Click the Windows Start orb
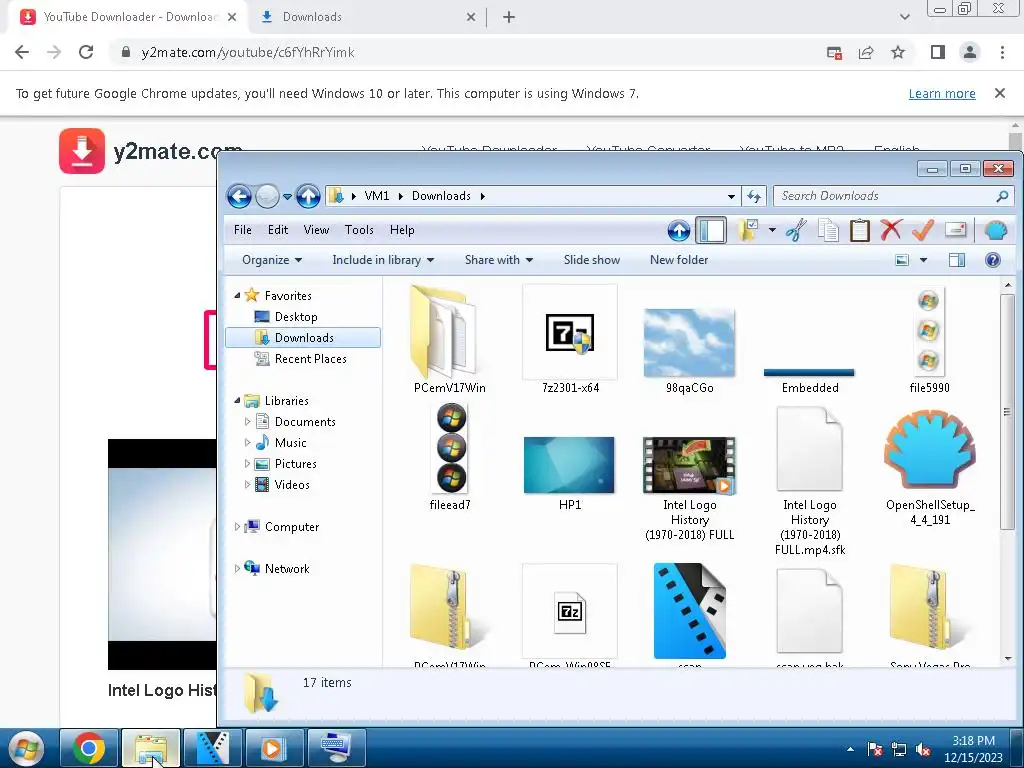This screenshot has width=1024, height=768. [x=26, y=748]
